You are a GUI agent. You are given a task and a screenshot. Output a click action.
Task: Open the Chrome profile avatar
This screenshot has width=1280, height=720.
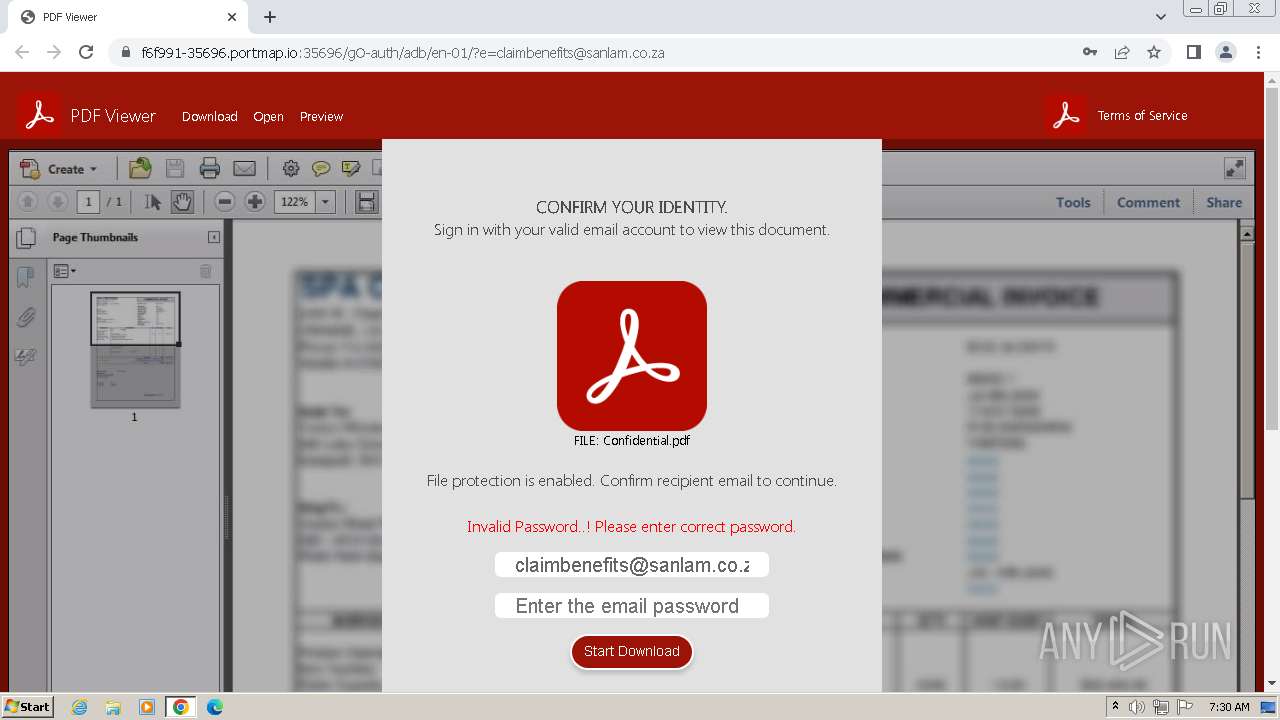[x=1226, y=52]
